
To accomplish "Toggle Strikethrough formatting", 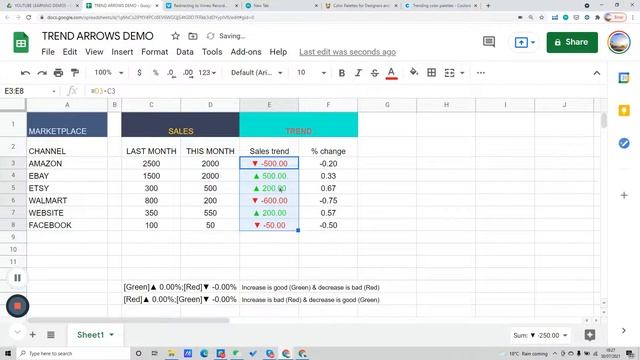I will point(374,73).
